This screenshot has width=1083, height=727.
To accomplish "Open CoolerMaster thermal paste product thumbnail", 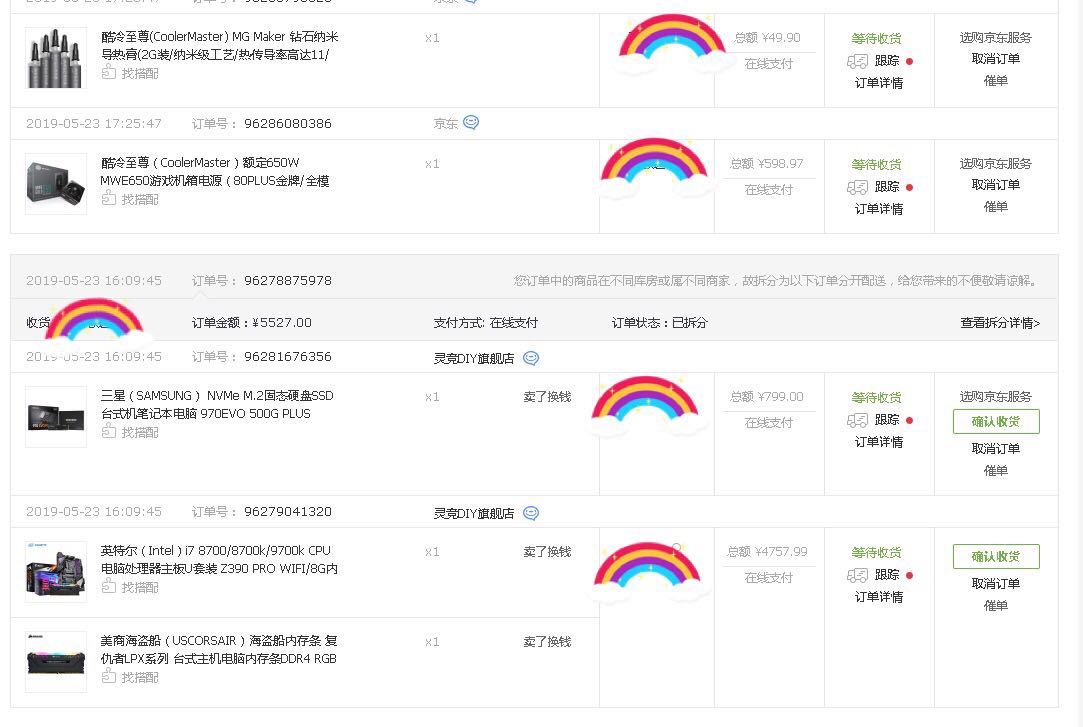I will 56,58.
